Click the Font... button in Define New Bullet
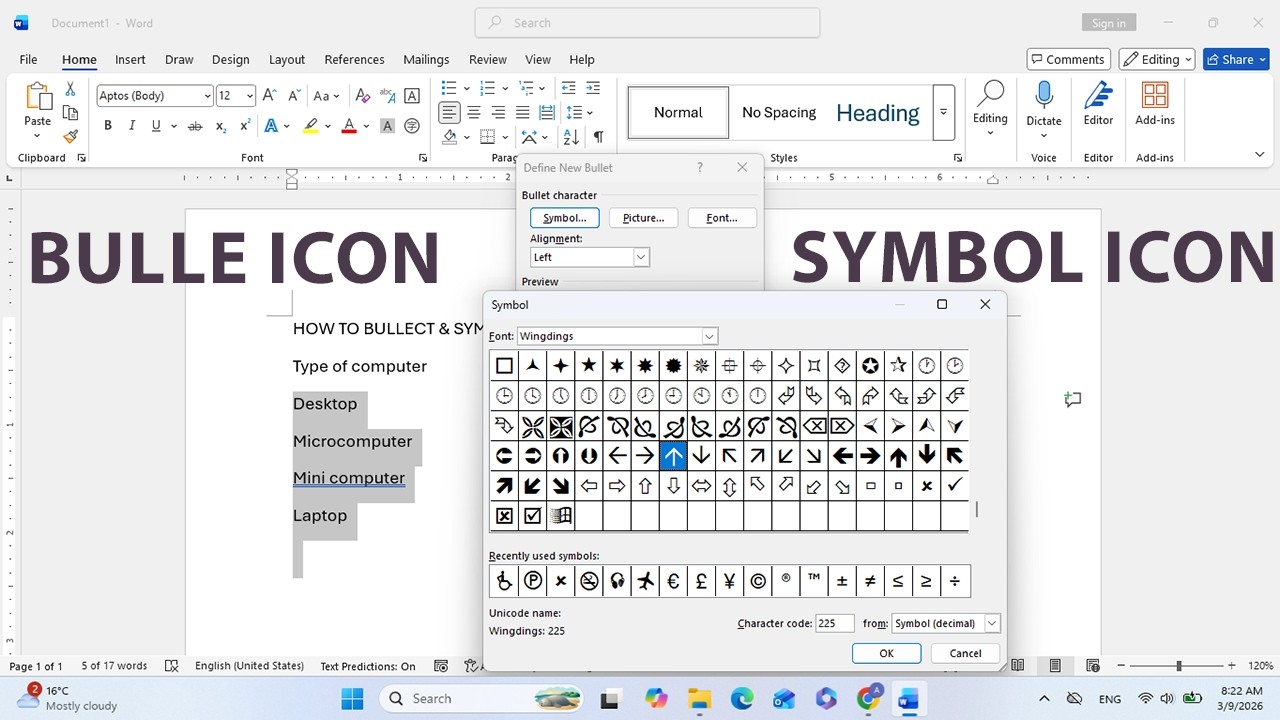 point(722,218)
